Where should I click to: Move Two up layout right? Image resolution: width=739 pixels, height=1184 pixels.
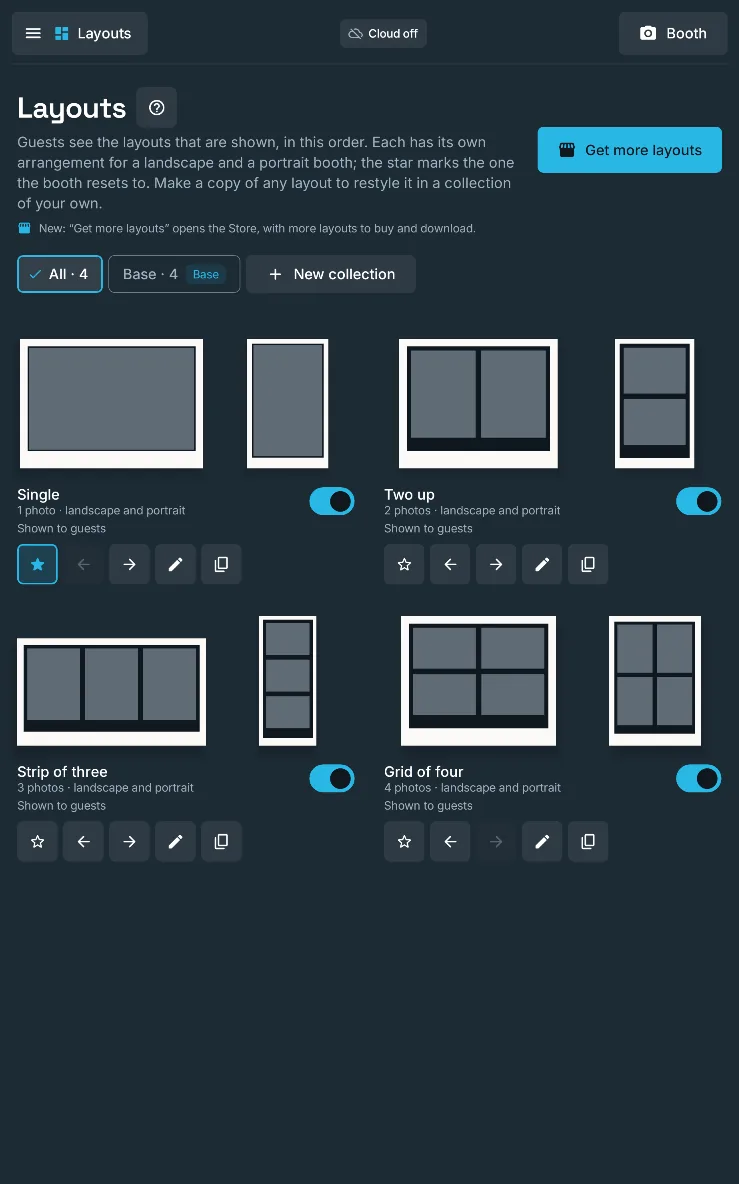496,564
